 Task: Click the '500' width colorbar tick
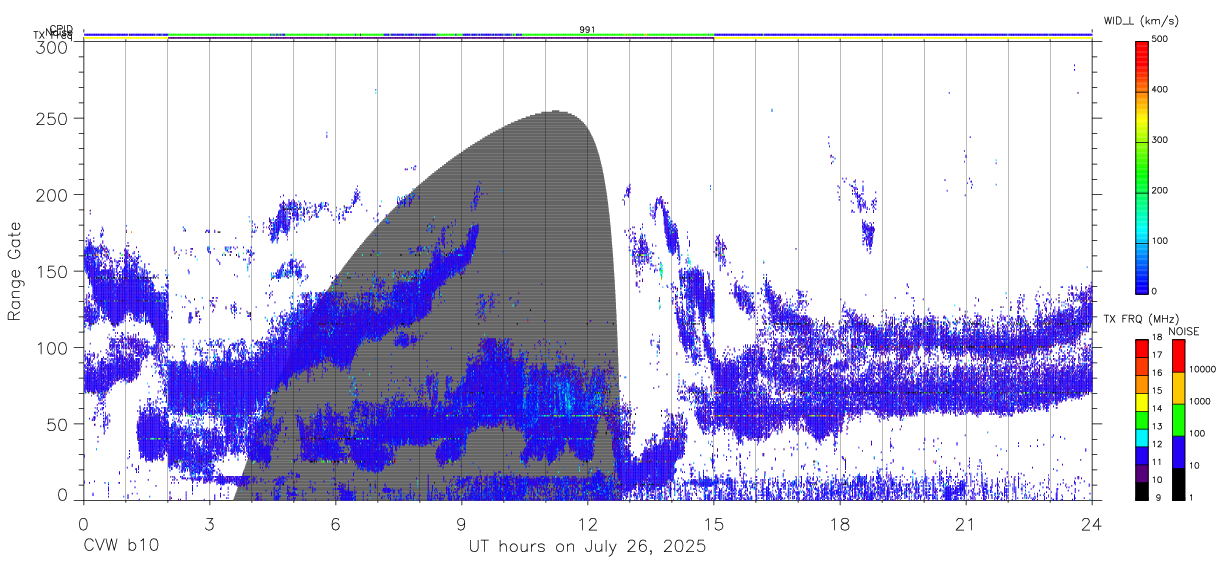[1160, 39]
